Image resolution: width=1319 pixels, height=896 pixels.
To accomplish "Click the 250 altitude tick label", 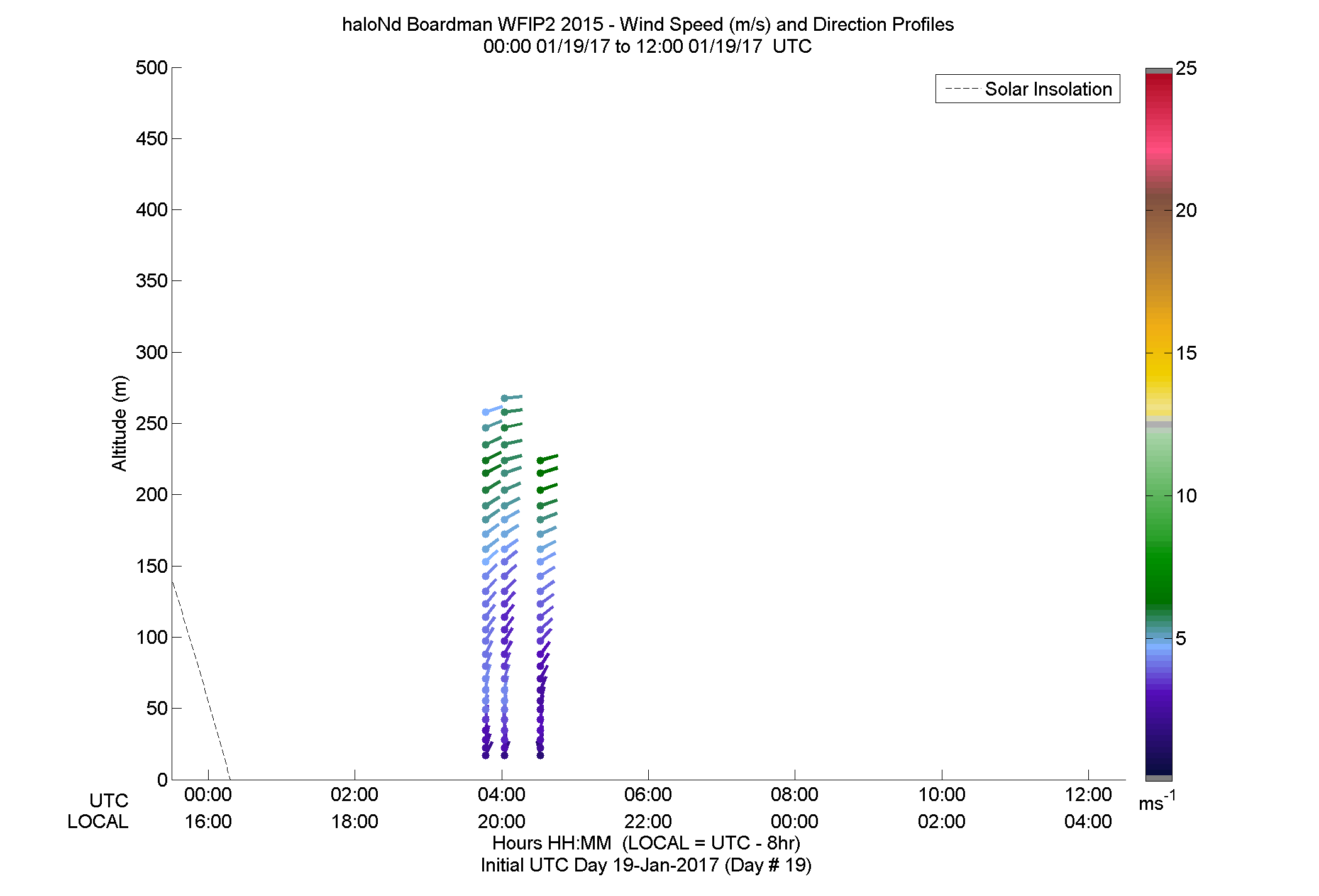I will click(x=152, y=423).
